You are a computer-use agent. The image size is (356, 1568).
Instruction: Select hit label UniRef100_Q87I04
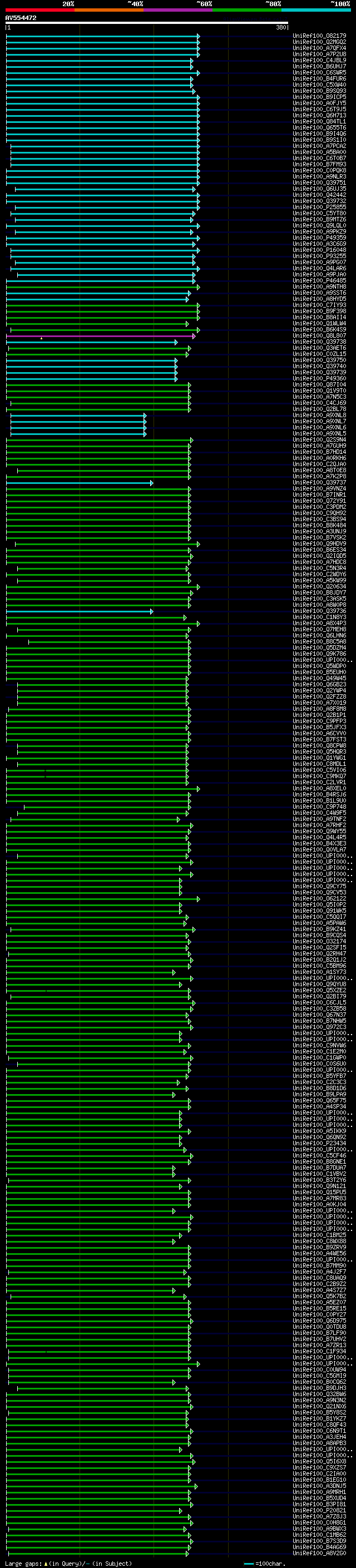coord(319,385)
